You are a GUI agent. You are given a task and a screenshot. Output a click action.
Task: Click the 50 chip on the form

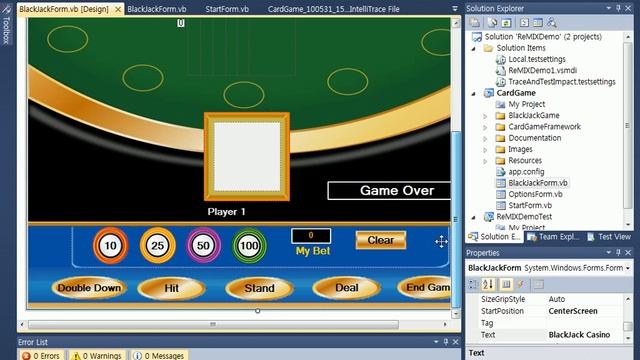coord(203,246)
